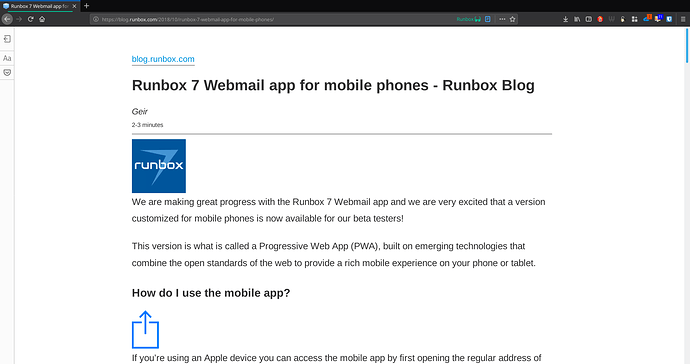Open the blog.runbox.com link
Screen dimensions: 690x364
coord(163,59)
